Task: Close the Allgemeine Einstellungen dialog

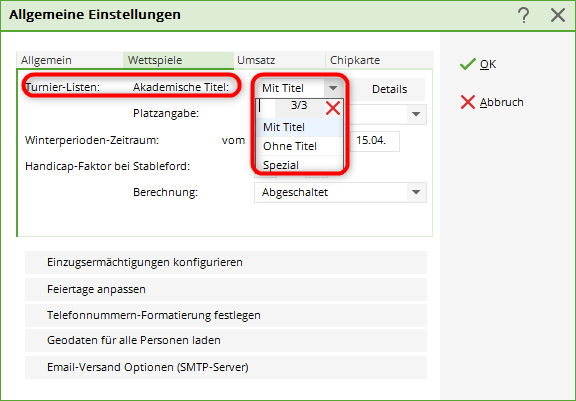Action: click(x=558, y=15)
